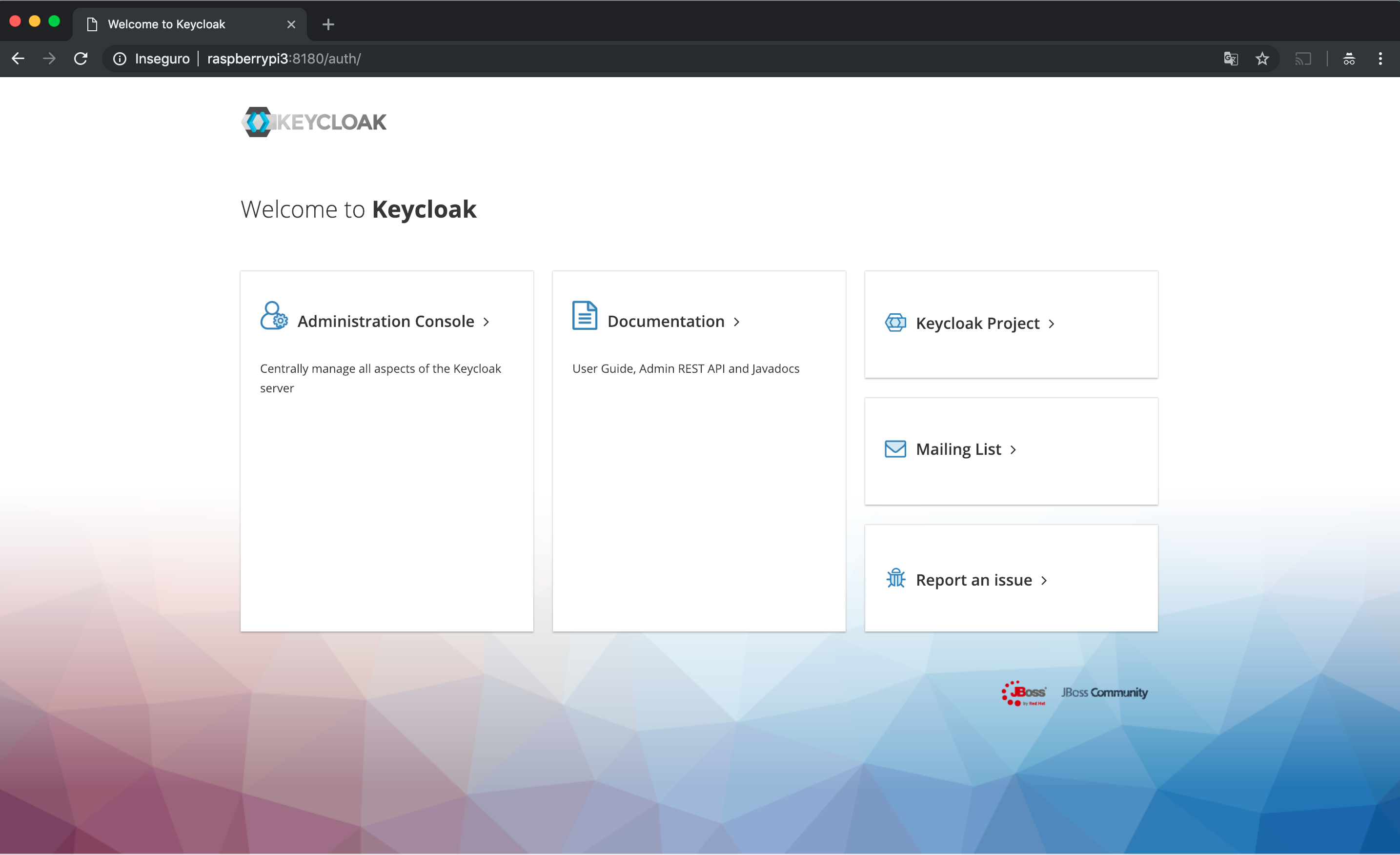
Task: Click the chevron beside Mailing List
Action: 1013,450
